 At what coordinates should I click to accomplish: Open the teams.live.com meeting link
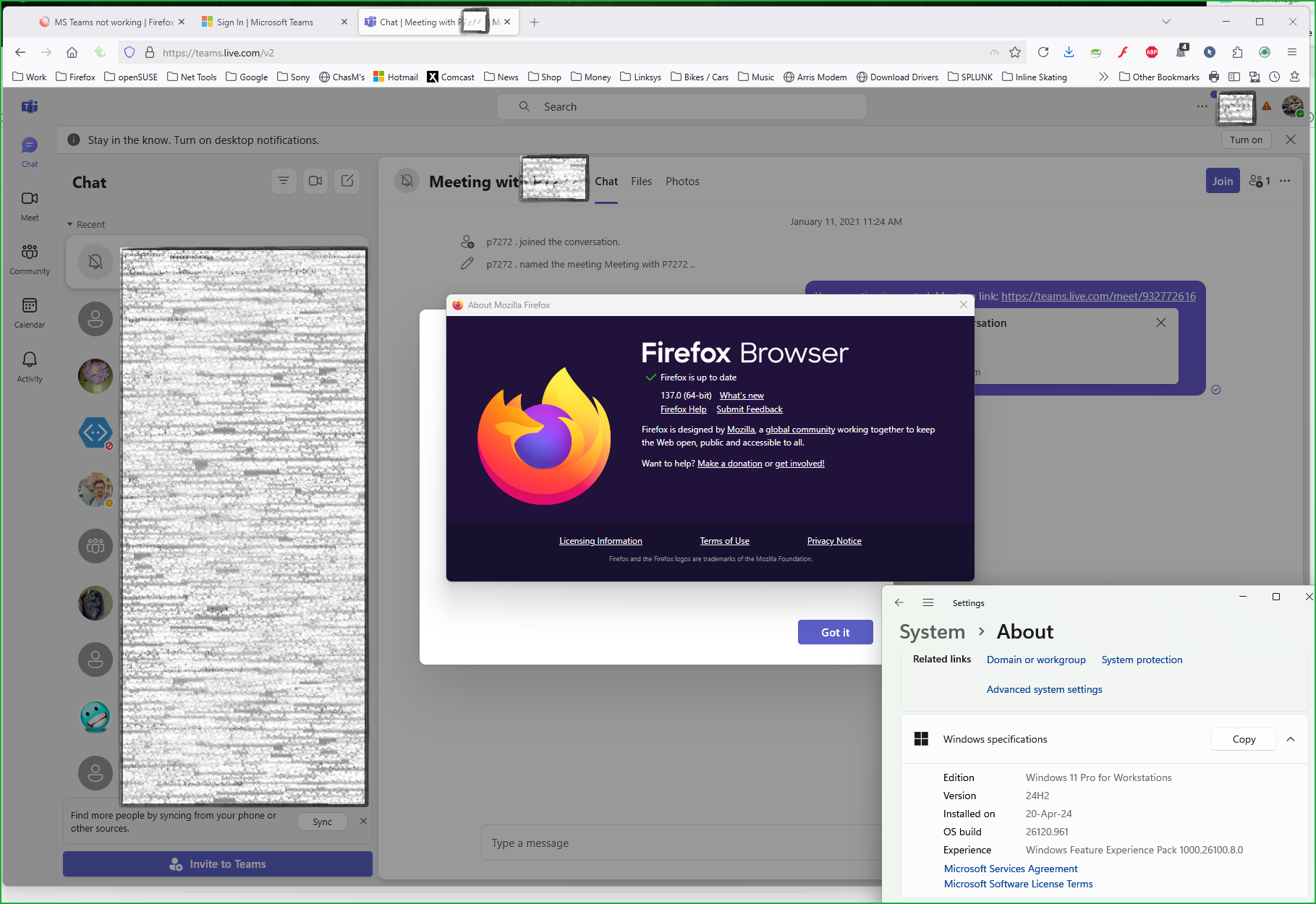coord(1098,296)
